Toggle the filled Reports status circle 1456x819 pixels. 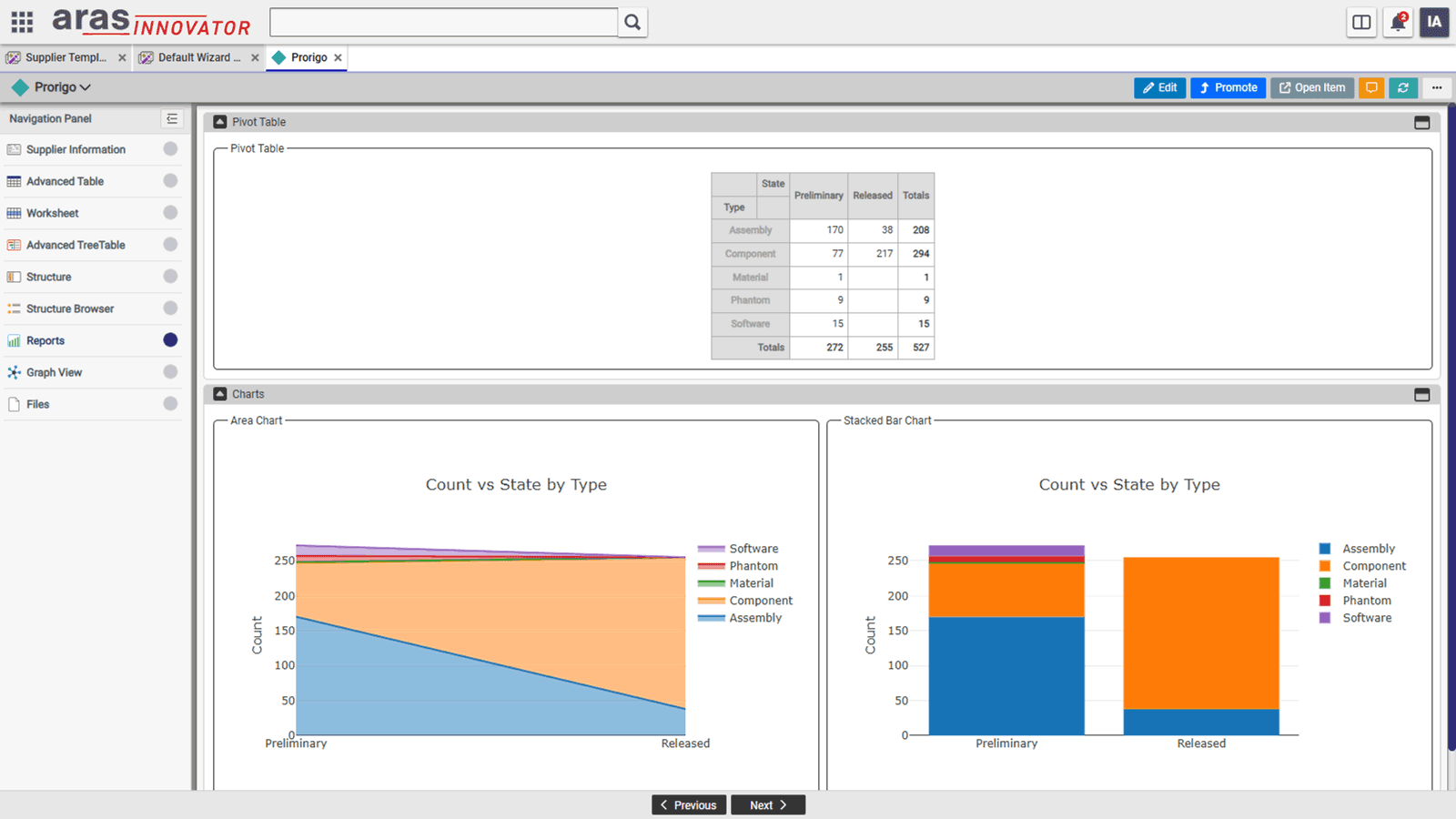(x=170, y=340)
